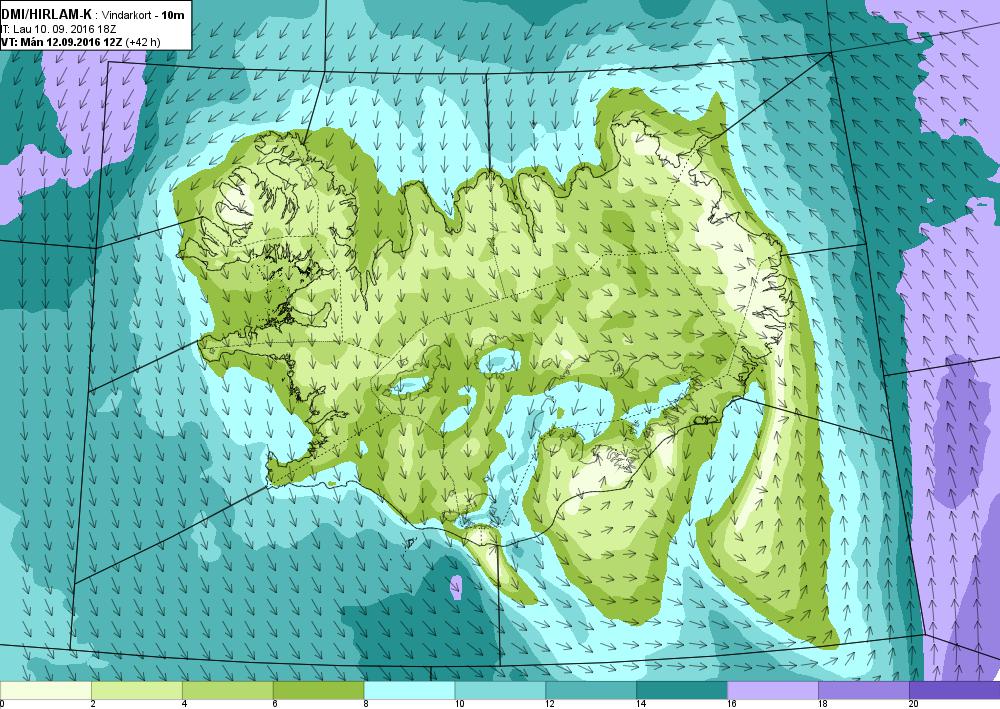
Task: Click the legend value "14"
Action: [x=641, y=704]
